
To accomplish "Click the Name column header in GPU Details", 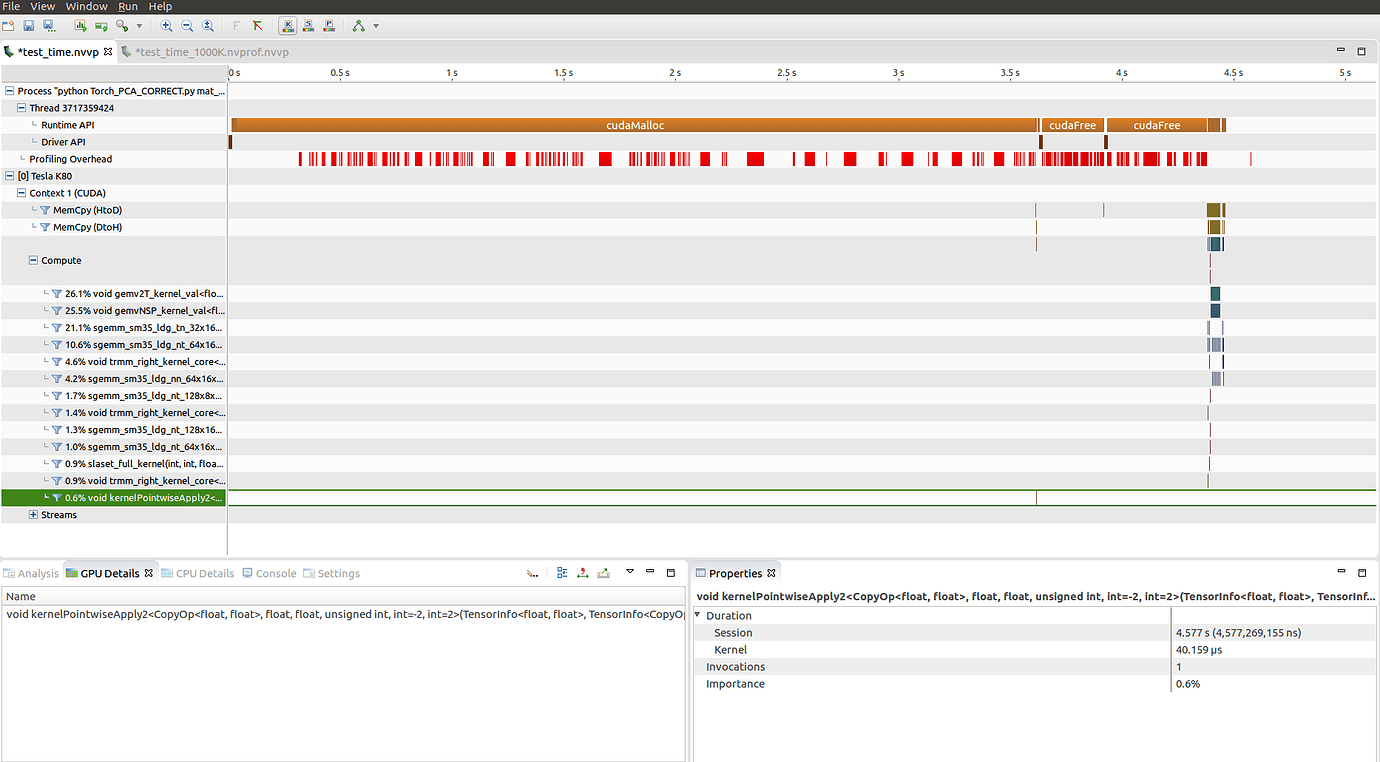I will click(x=20, y=596).
